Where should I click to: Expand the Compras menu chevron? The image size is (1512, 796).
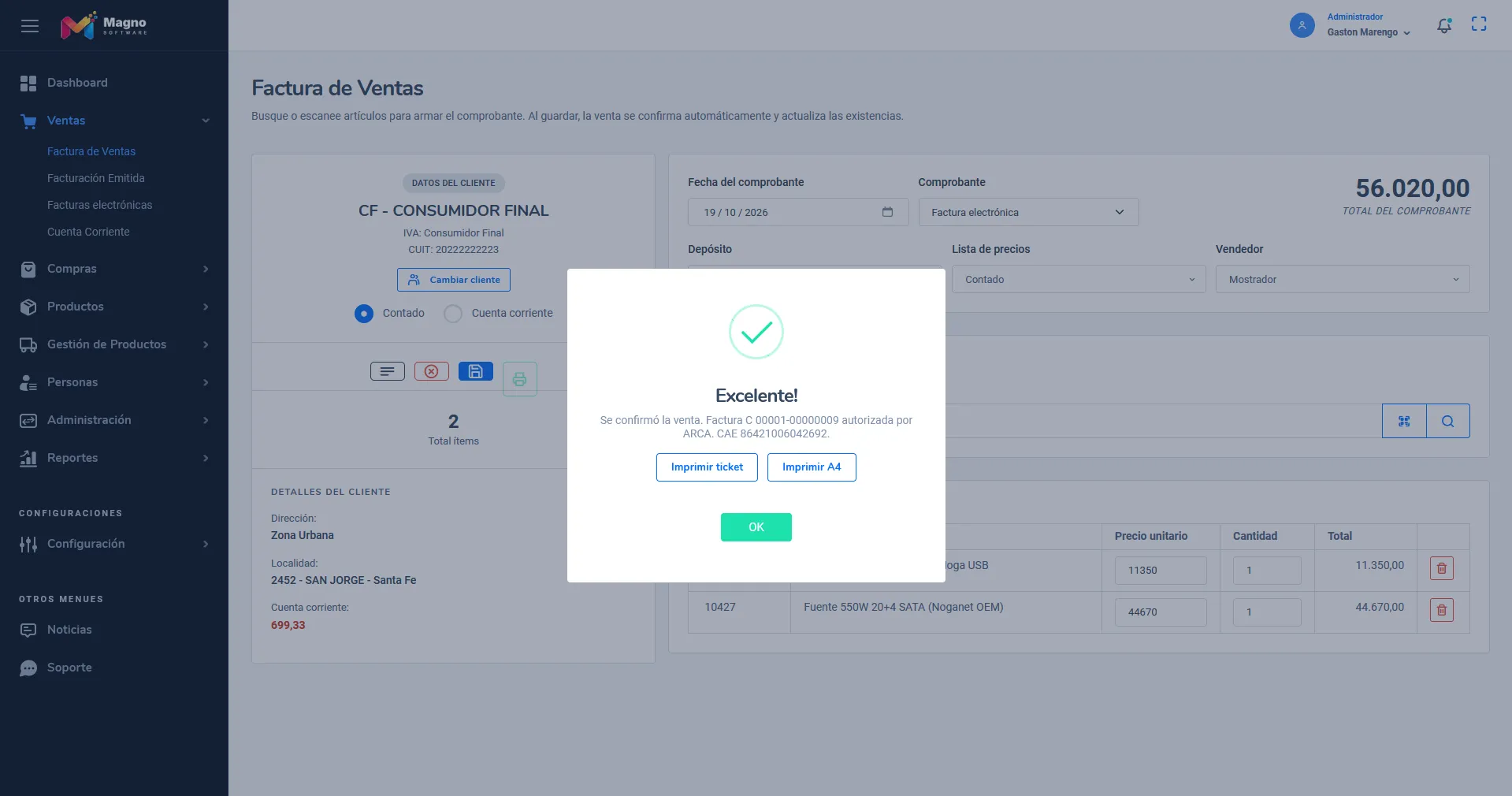pyautogui.click(x=206, y=269)
